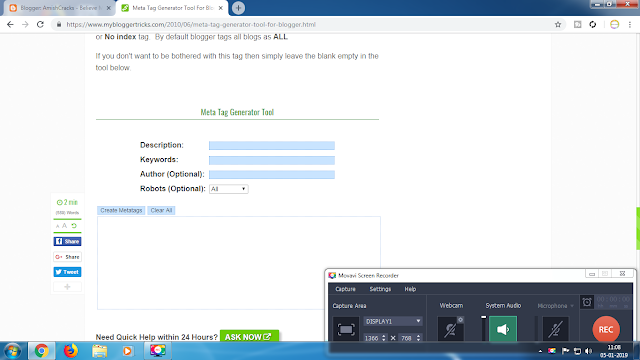Adjust the microphone volume slider
Screen dimensions: 640x360
point(536,328)
